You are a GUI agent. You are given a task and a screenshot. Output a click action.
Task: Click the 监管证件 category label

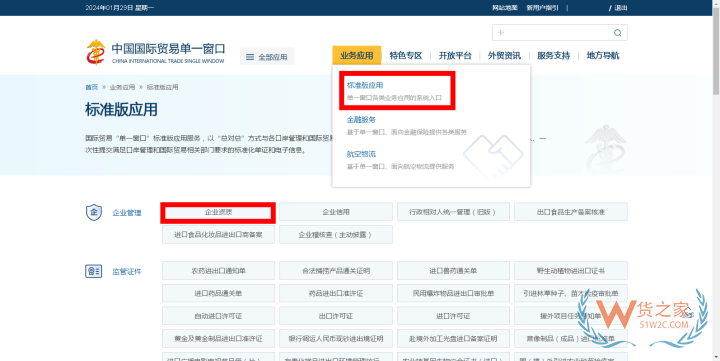(x=127, y=271)
